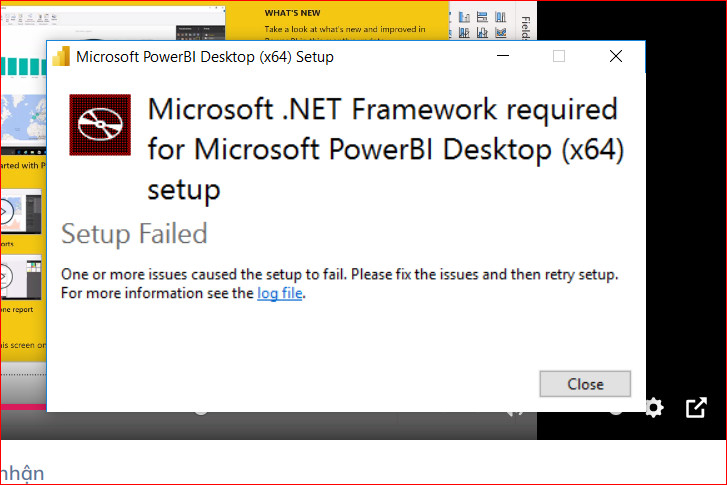Open the video player settings gear

coord(654,408)
